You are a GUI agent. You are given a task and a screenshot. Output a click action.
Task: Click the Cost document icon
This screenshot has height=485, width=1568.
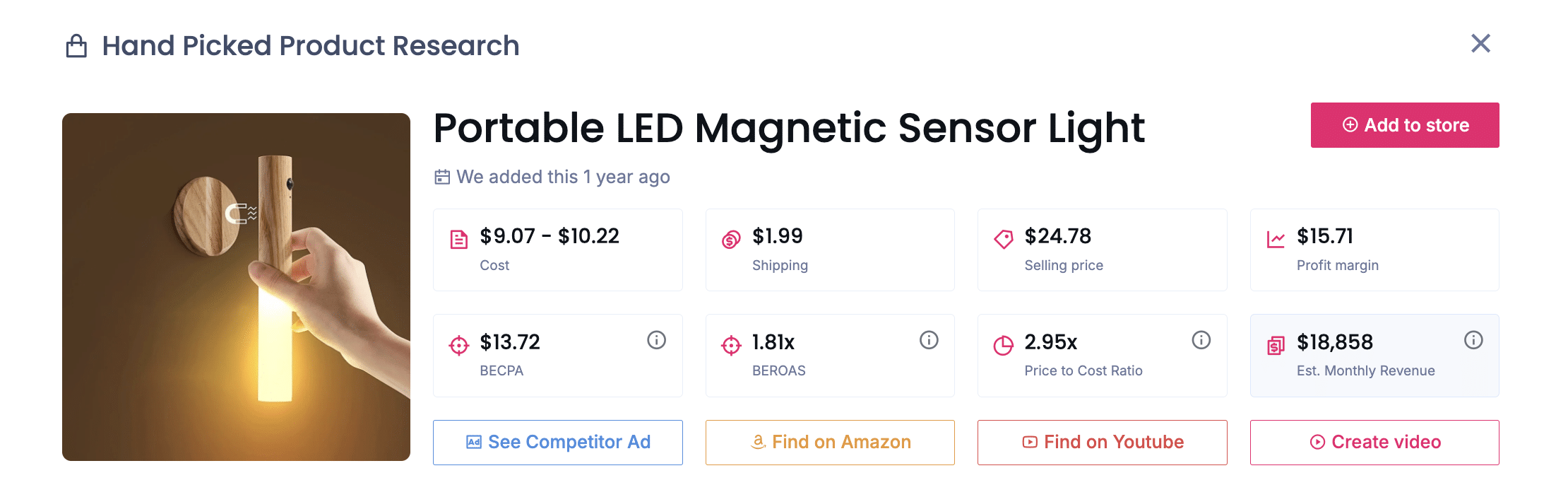(x=459, y=238)
